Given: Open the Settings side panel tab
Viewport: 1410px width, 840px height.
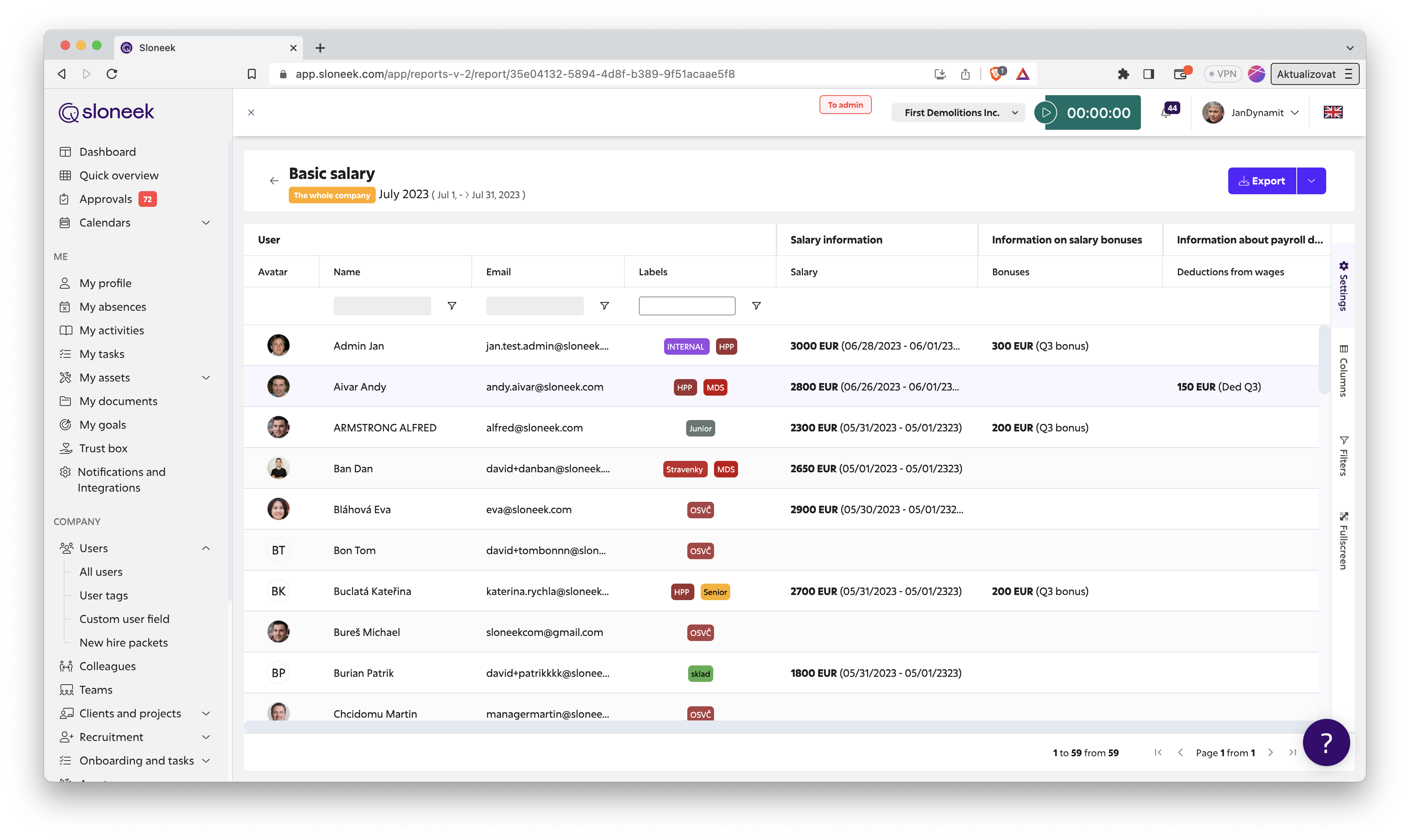Looking at the screenshot, I should [1343, 286].
